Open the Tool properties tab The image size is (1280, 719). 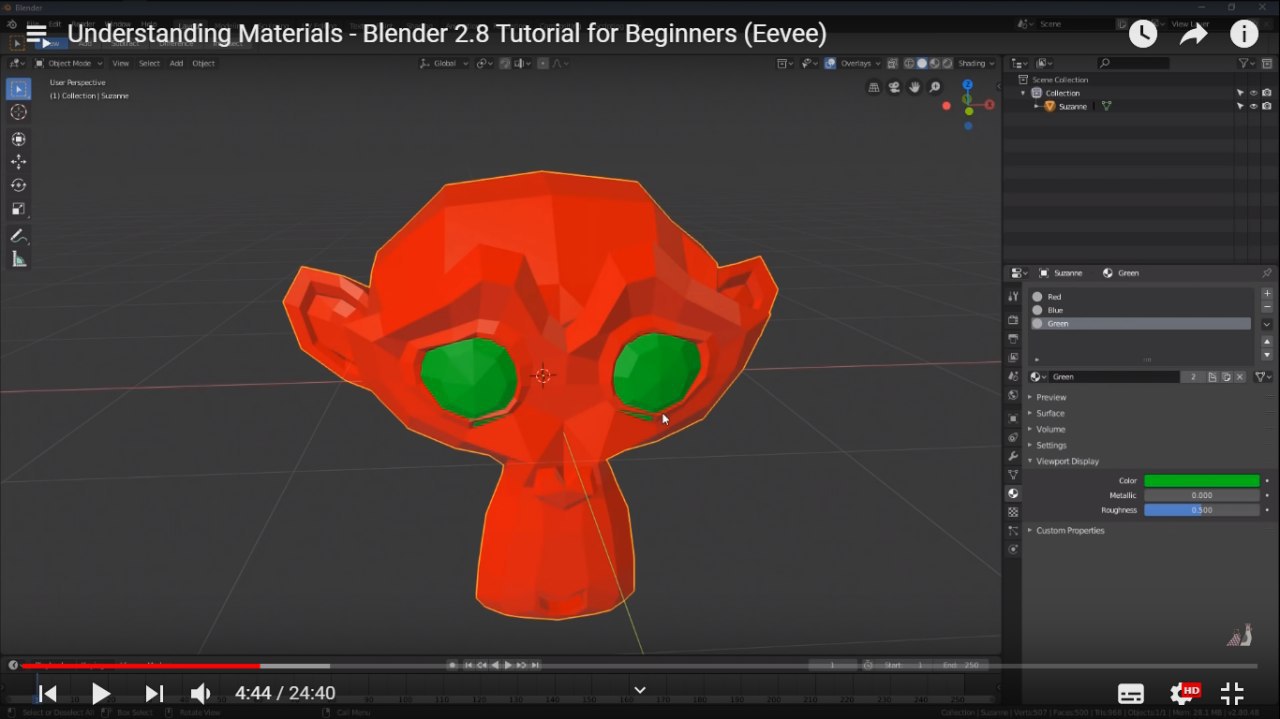tap(1013, 297)
